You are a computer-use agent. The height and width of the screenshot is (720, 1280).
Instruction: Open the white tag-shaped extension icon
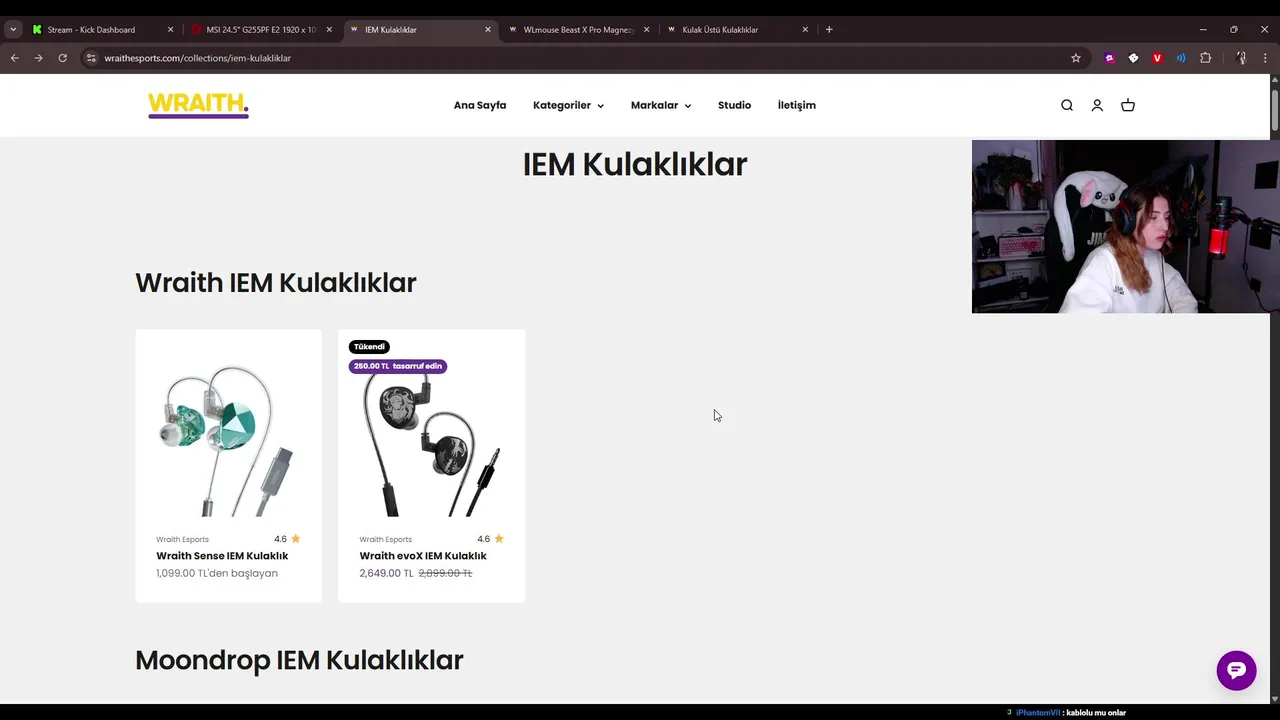click(x=1133, y=58)
